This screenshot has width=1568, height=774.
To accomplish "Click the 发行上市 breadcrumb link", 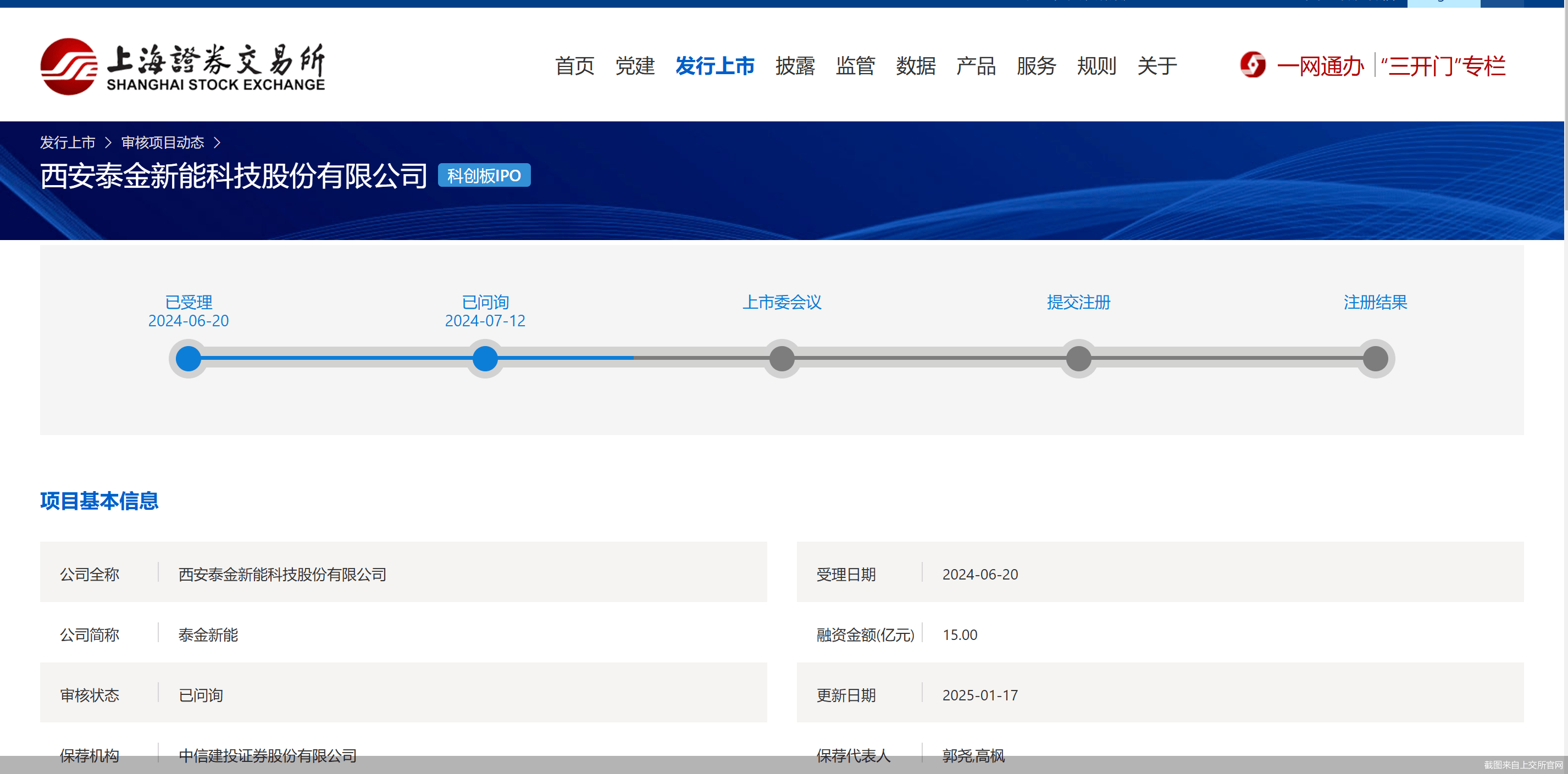I will tap(68, 142).
